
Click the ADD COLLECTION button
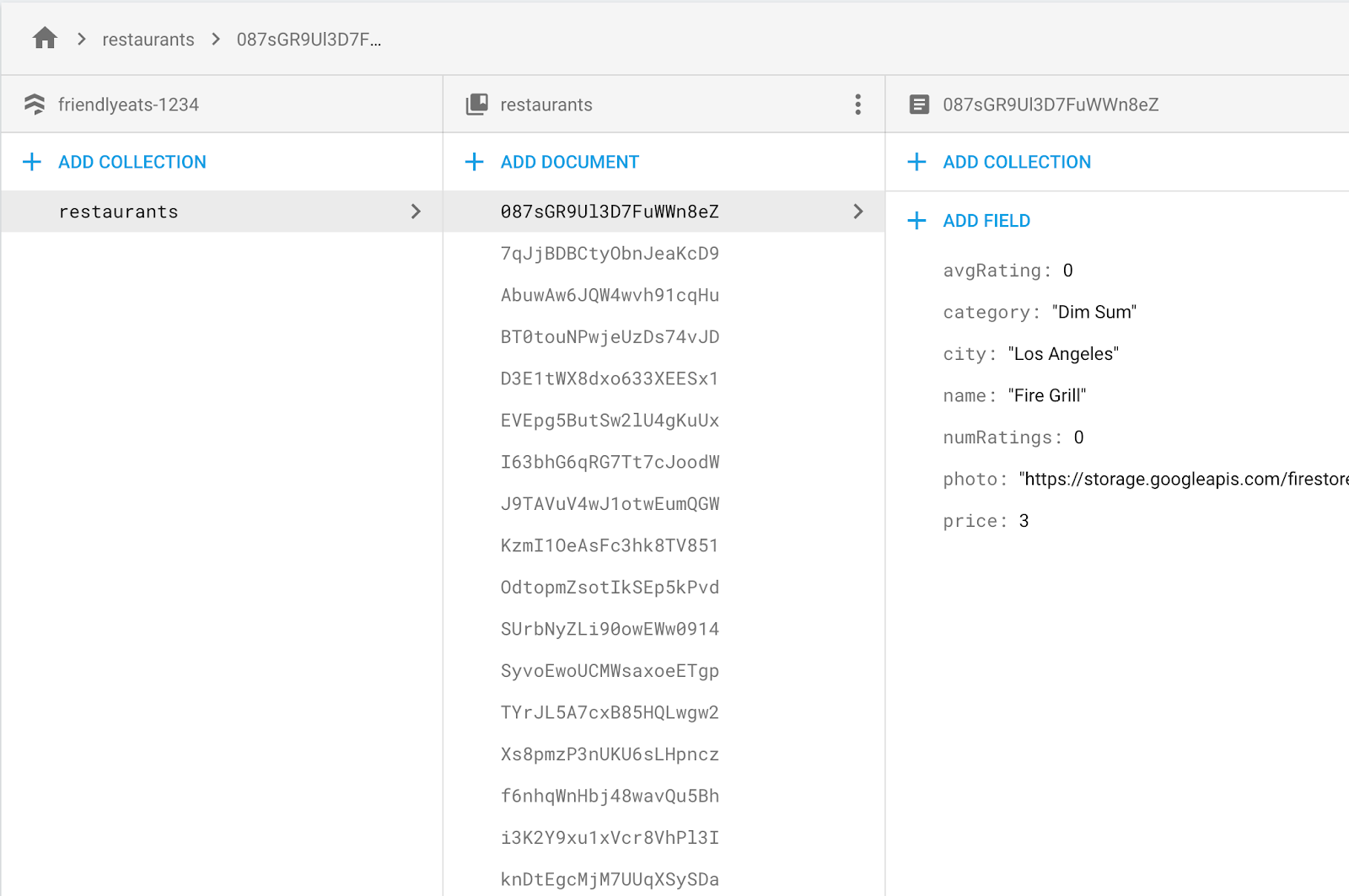(132, 162)
